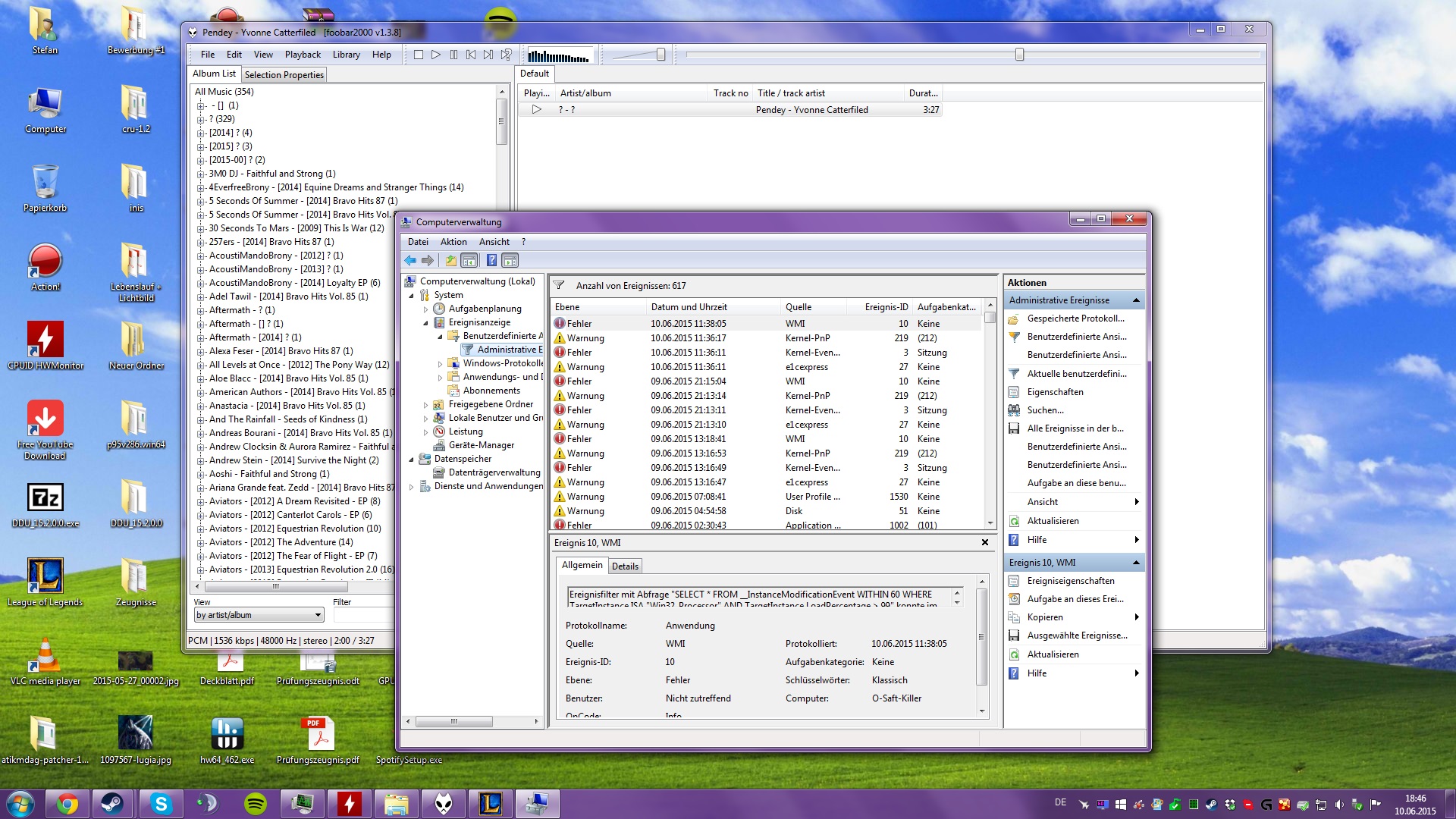Skip to next track button
Image resolution: width=1456 pixels, height=819 pixels.
[x=488, y=55]
